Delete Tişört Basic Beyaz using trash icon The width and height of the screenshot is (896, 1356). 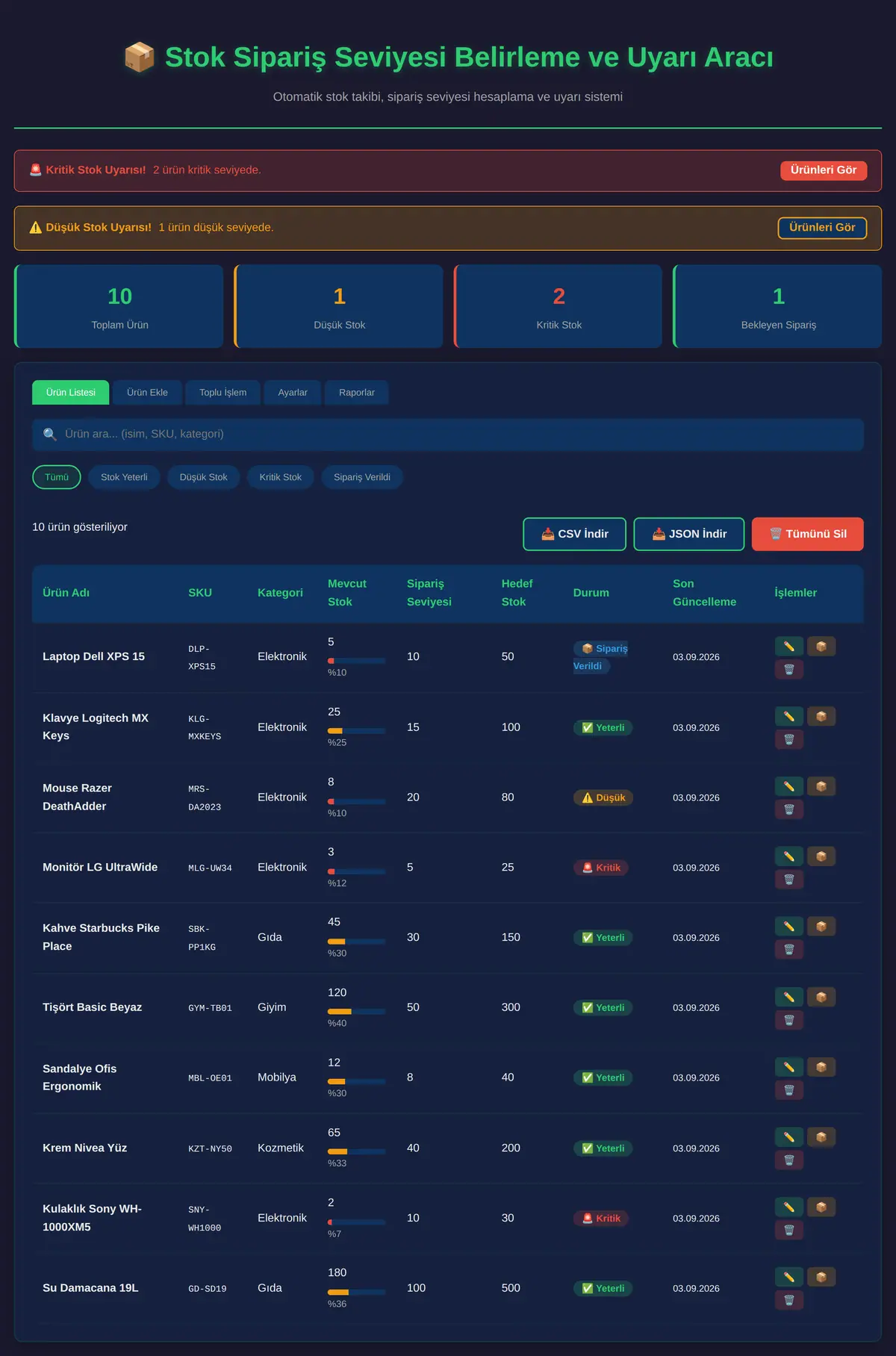coord(789,1020)
